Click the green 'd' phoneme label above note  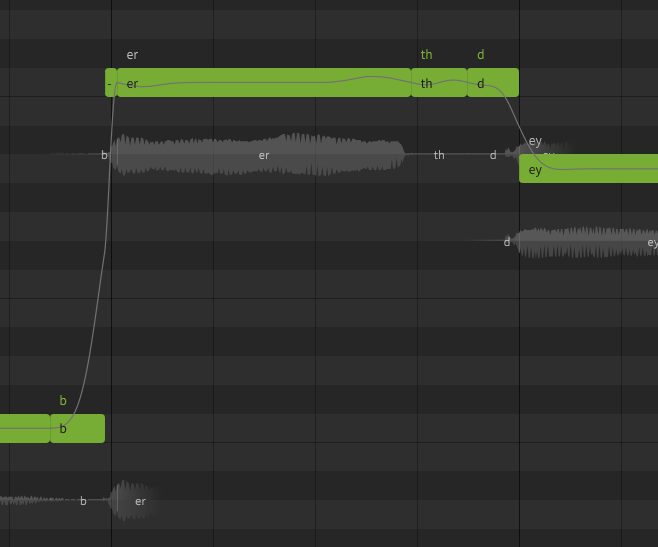tap(481, 55)
